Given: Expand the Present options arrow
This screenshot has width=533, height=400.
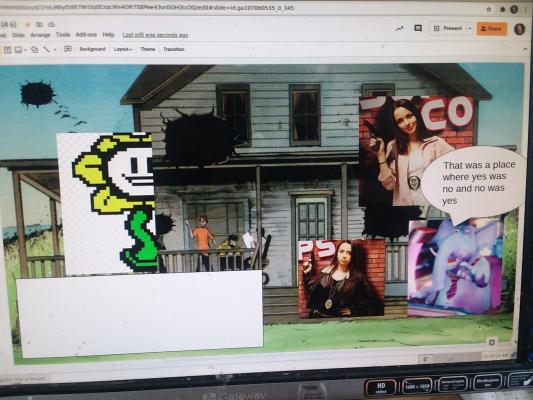Looking at the screenshot, I should pos(470,29).
